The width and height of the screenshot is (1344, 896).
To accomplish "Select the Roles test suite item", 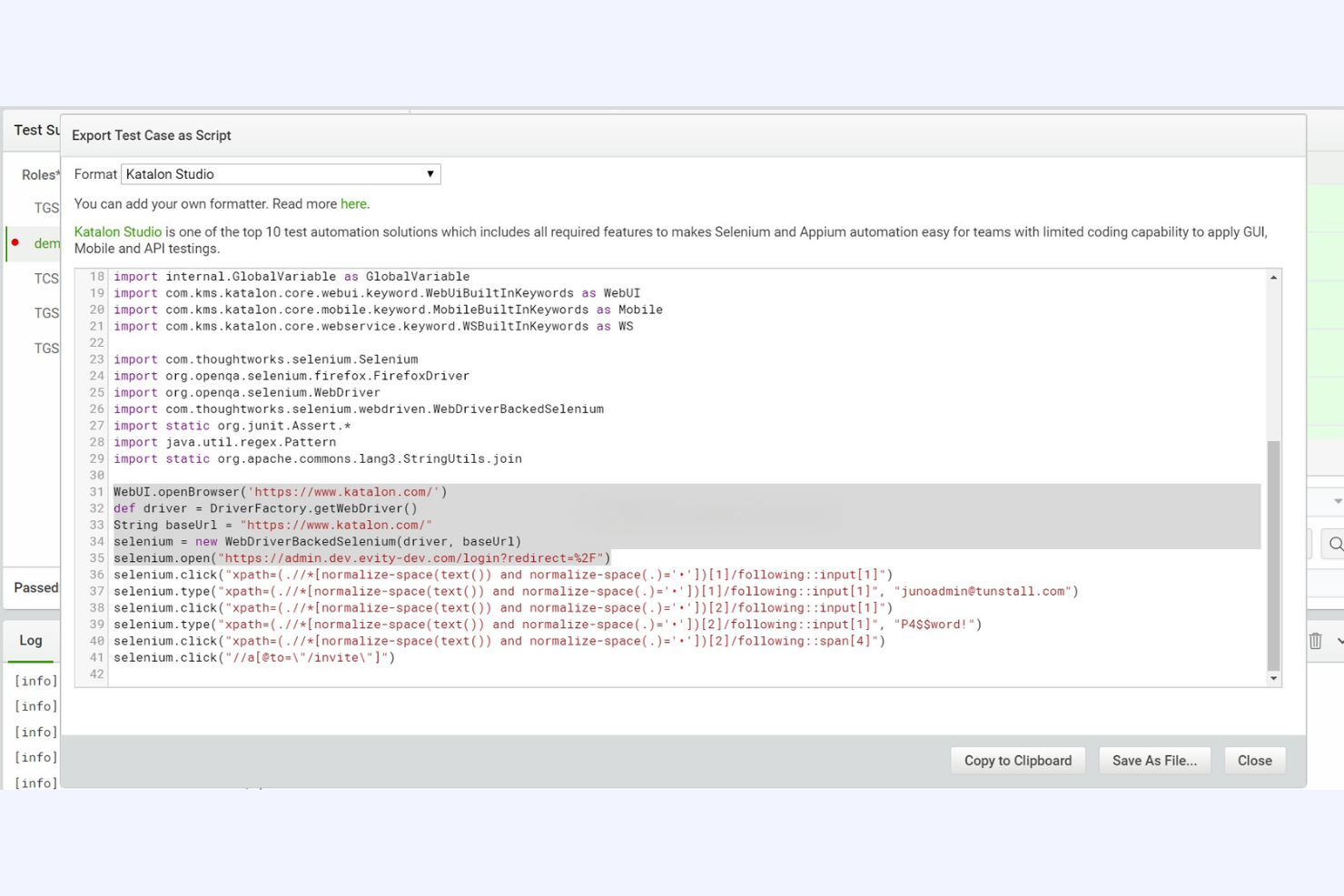I will (40, 175).
